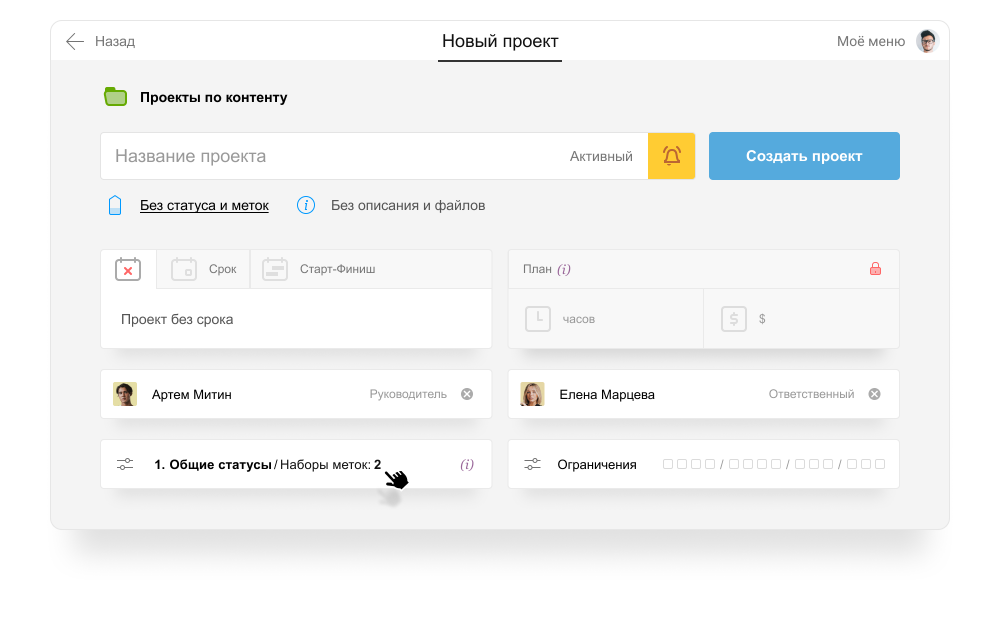1000x620 pixels.
Task: Click the info (i) in statuses row
Action: 467,464
